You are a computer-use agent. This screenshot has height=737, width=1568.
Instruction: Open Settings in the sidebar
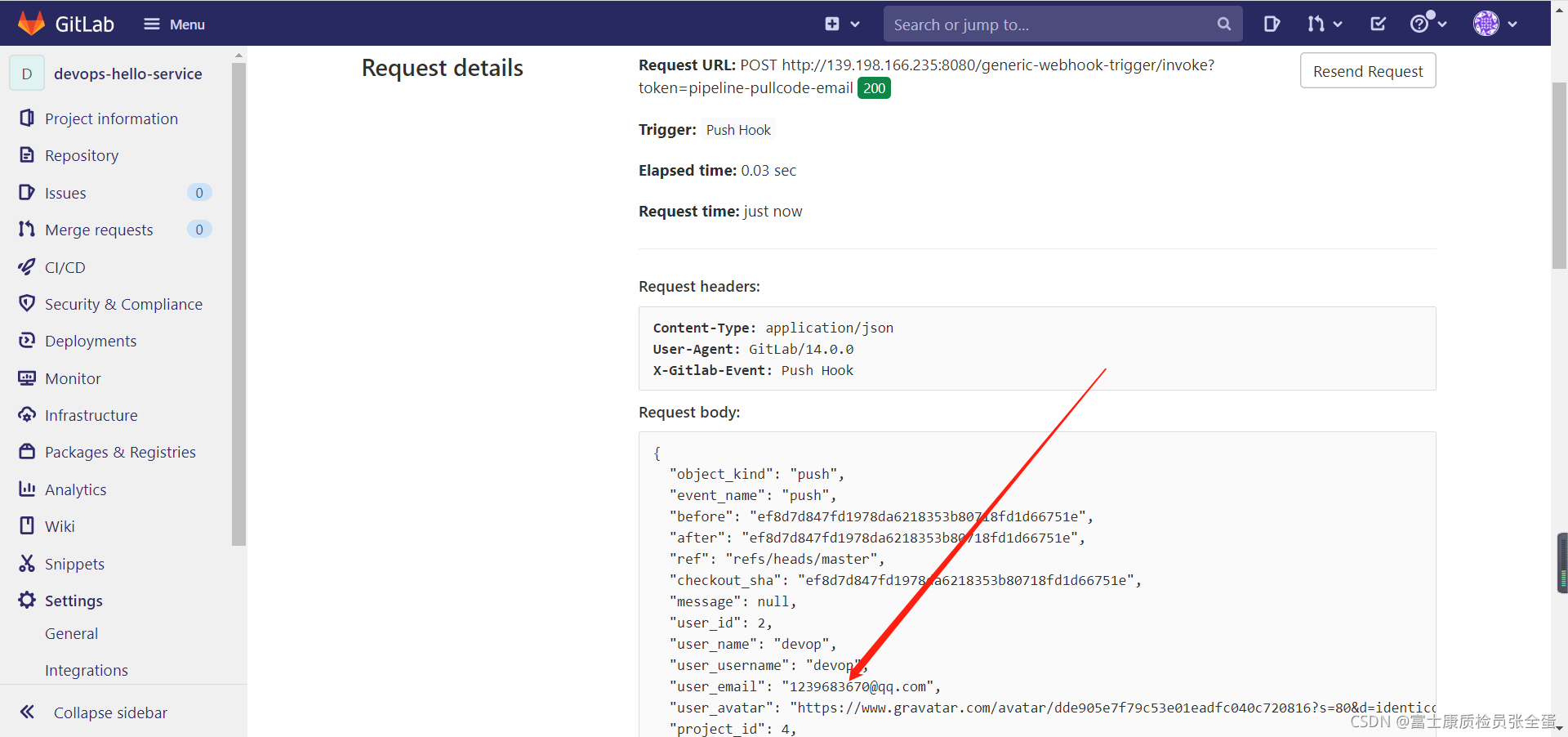tap(73, 601)
